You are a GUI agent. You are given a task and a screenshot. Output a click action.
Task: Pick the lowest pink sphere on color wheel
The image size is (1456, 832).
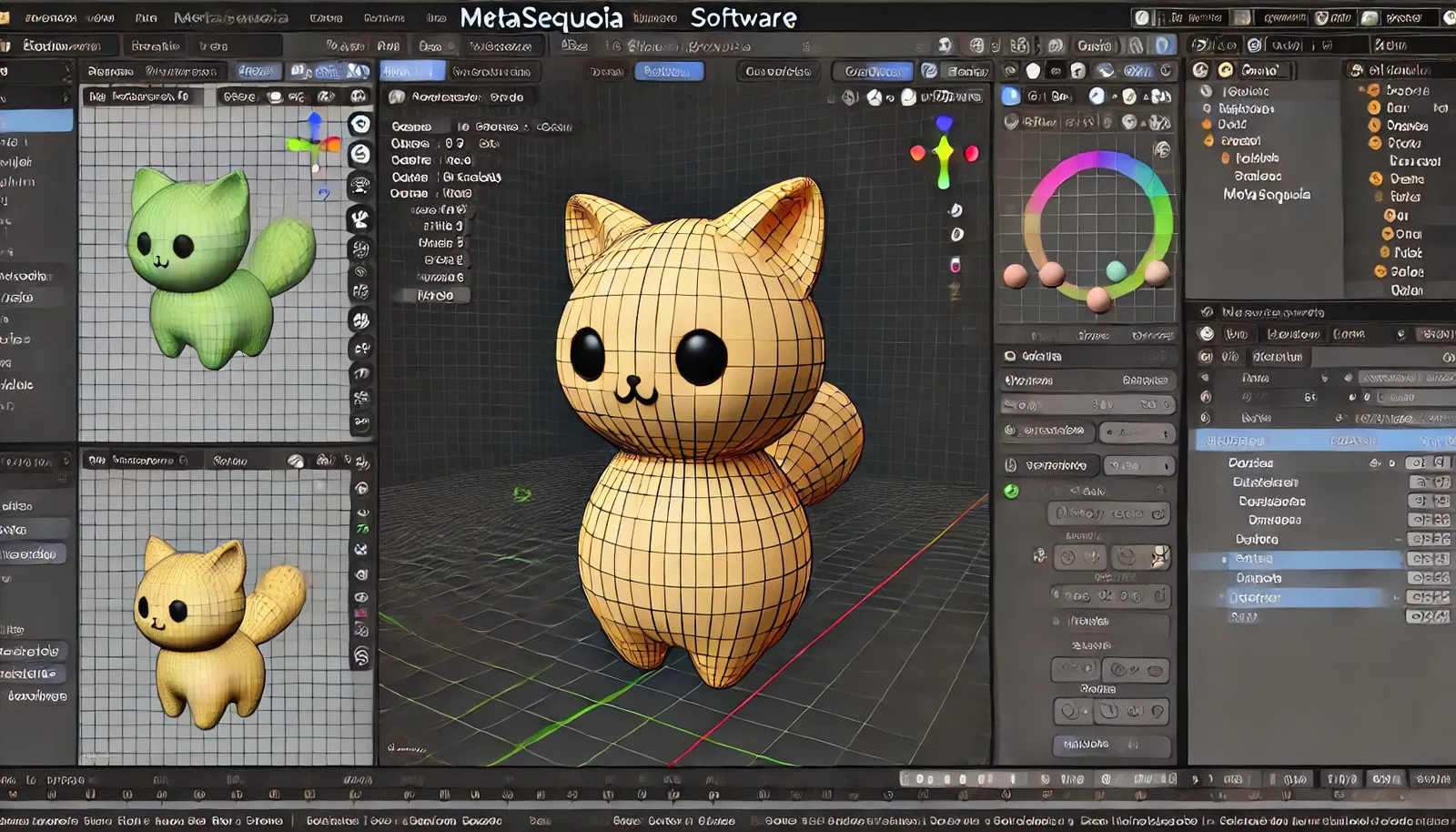click(x=1098, y=299)
